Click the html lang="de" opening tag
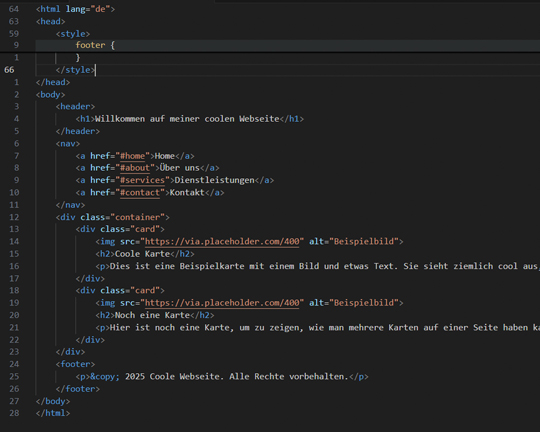 point(75,9)
